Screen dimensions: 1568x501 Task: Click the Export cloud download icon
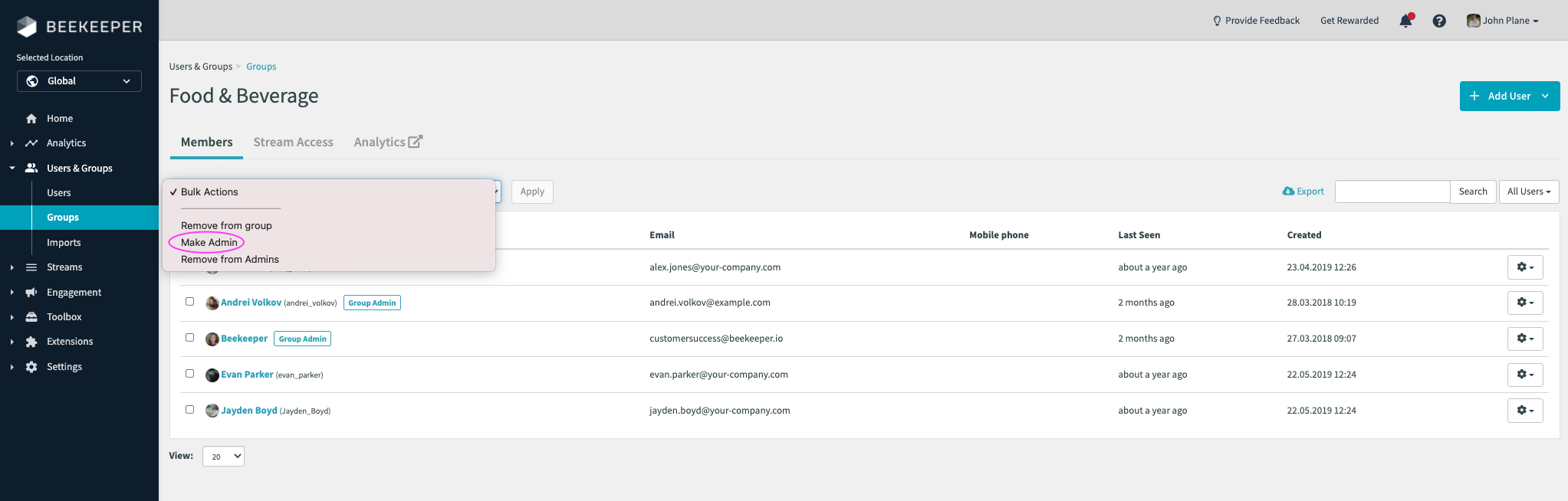1288,192
